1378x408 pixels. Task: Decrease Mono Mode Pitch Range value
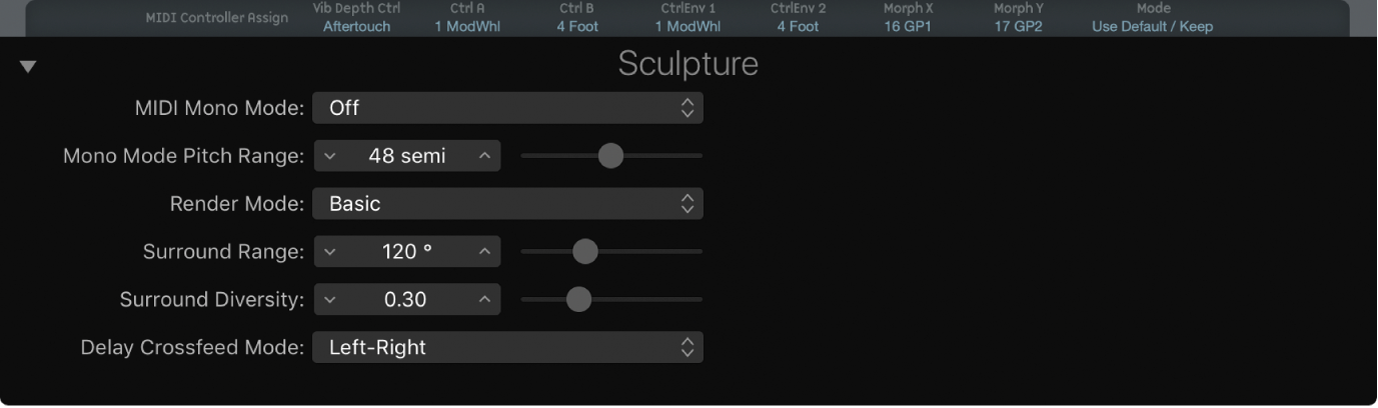pyautogui.click(x=331, y=156)
